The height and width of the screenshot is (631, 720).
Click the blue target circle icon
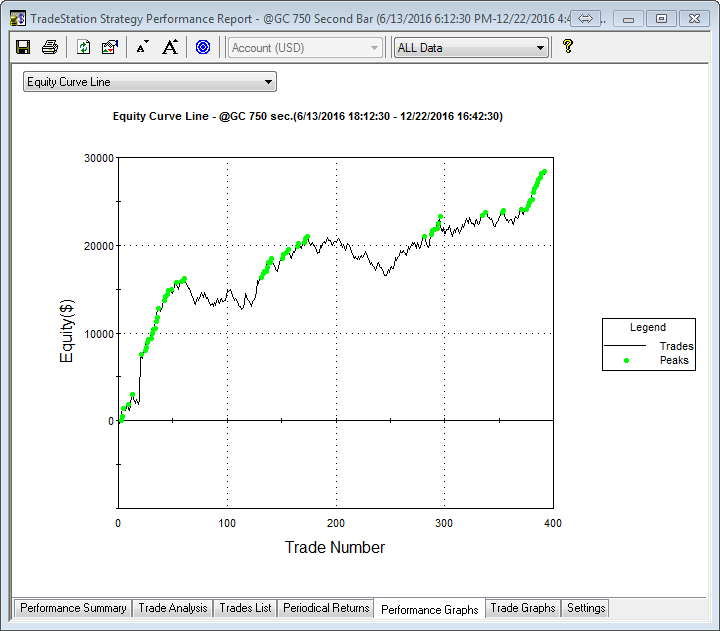203,47
